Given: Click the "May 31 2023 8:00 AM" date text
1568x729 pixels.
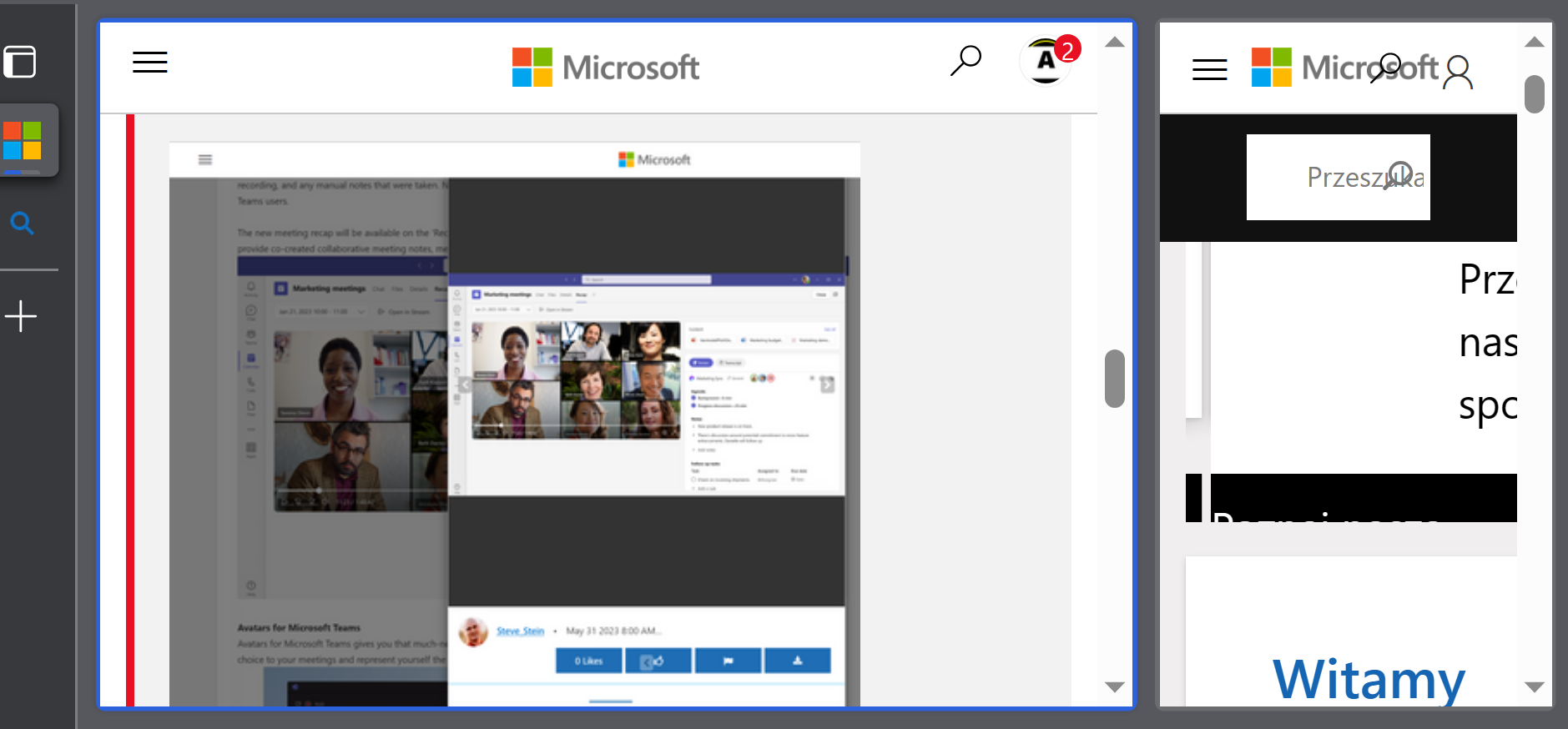Looking at the screenshot, I should click(614, 631).
